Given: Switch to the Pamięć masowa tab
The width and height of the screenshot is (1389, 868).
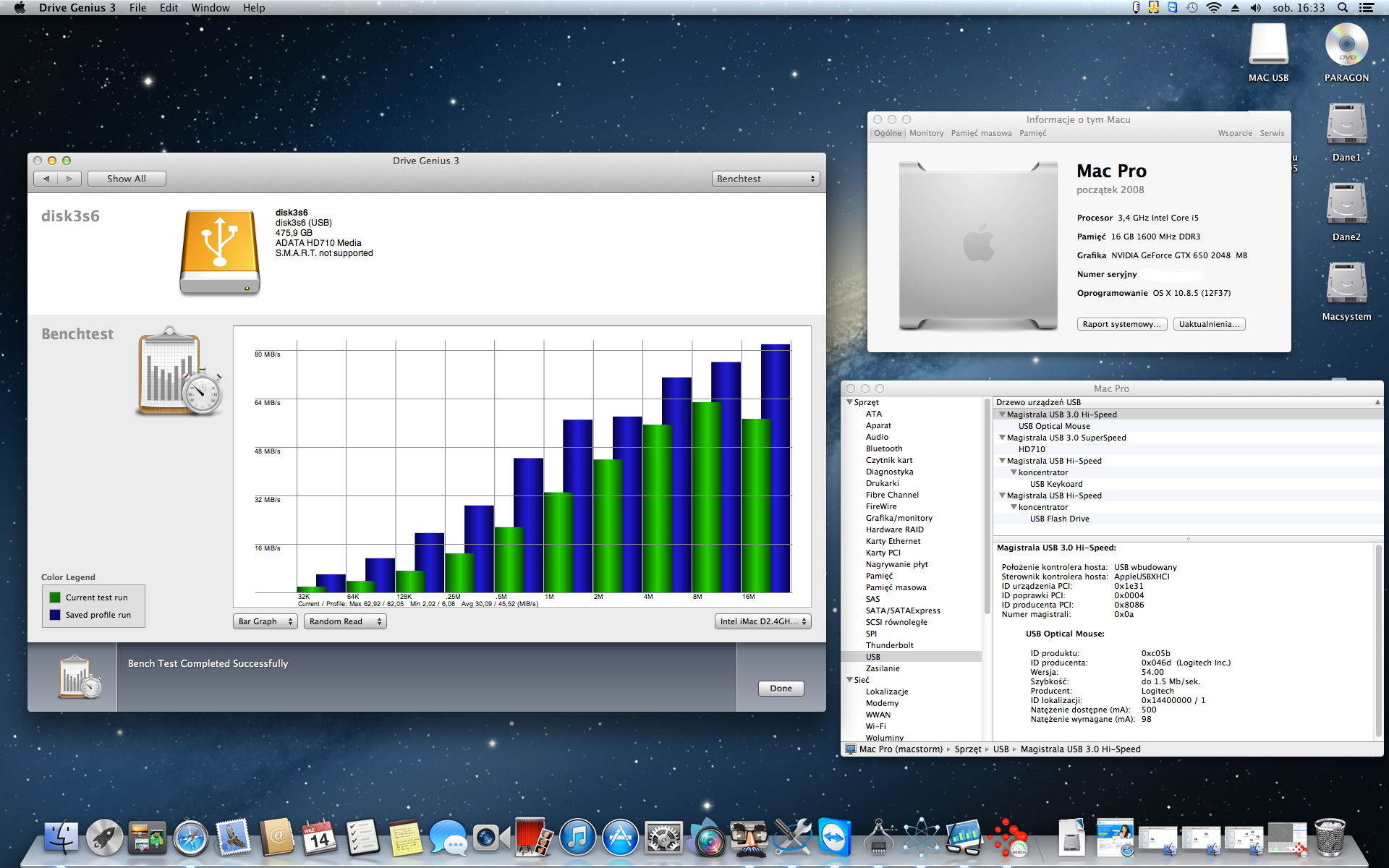Looking at the screenshot, I should click(x=981, y=133).
